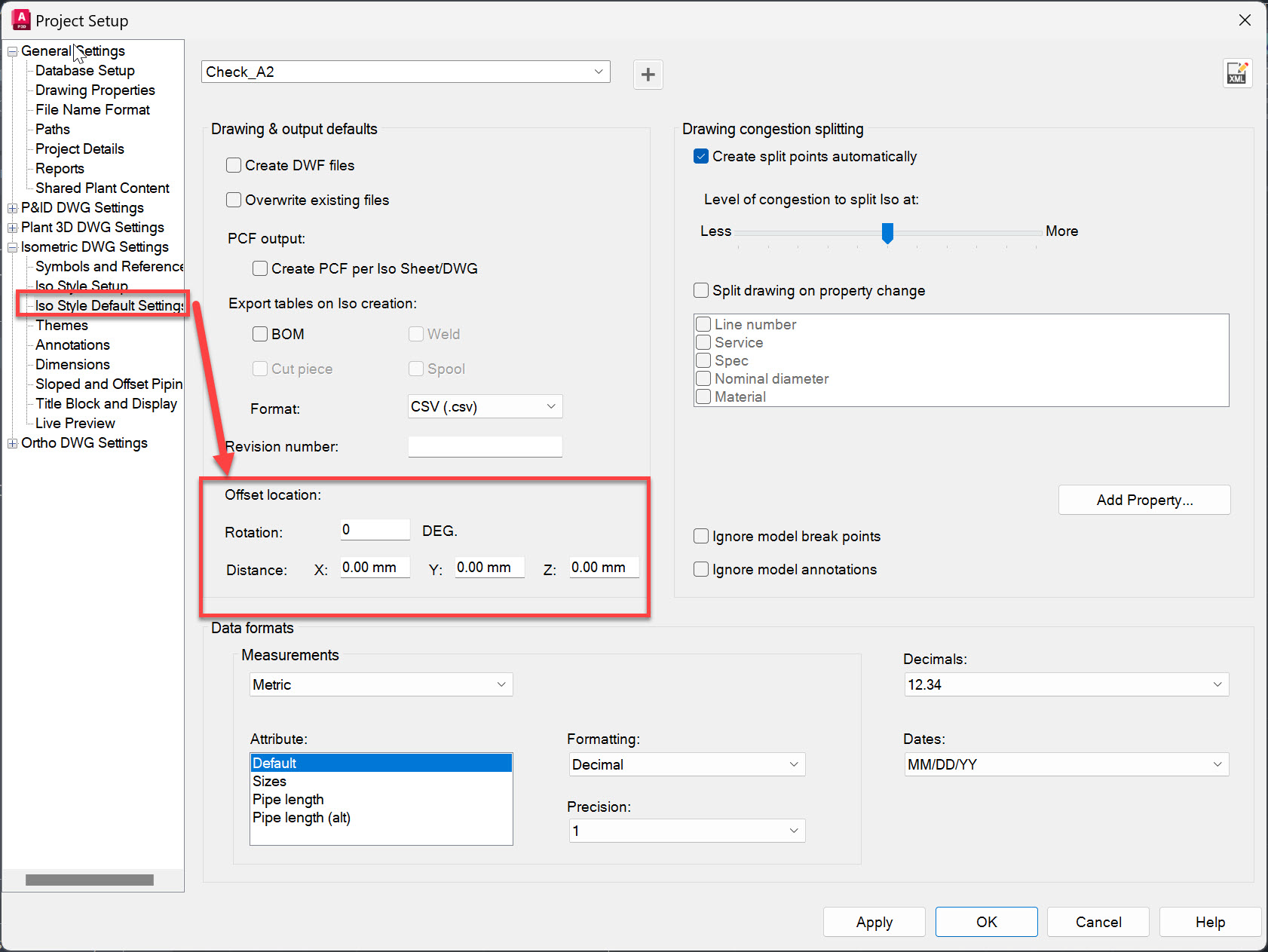Check Ignore model annotations

point(700,569)
